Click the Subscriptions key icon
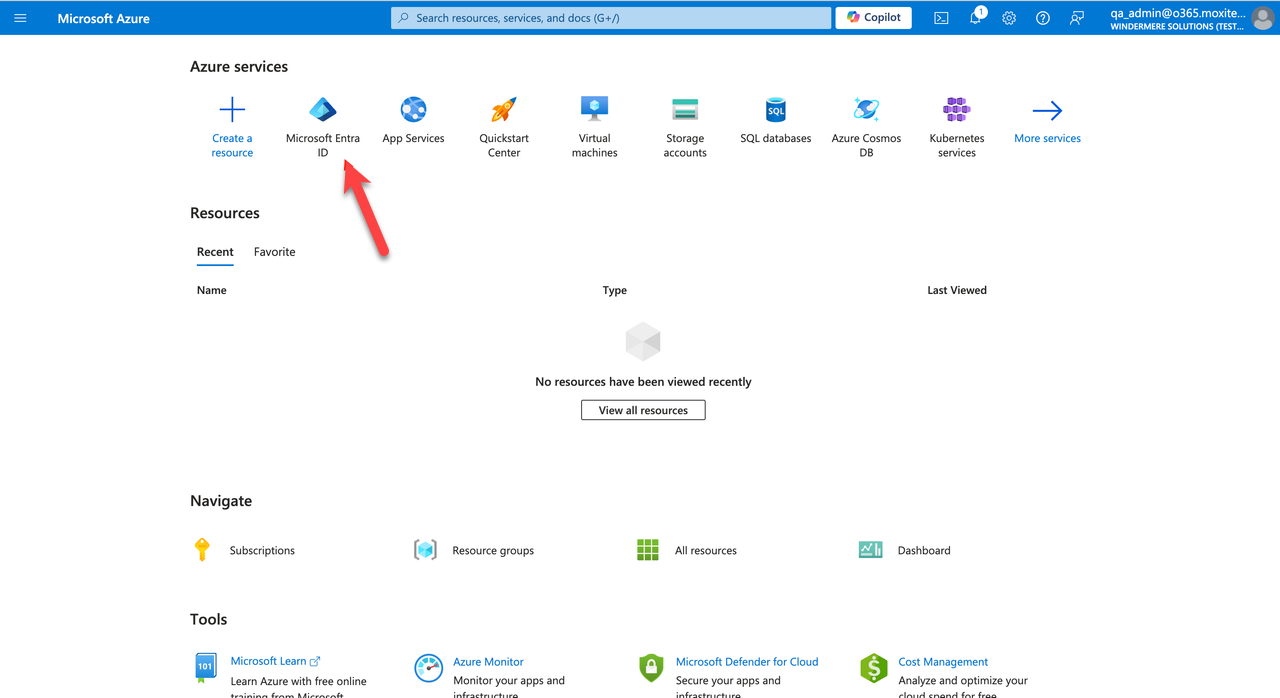 pos(202,549)
